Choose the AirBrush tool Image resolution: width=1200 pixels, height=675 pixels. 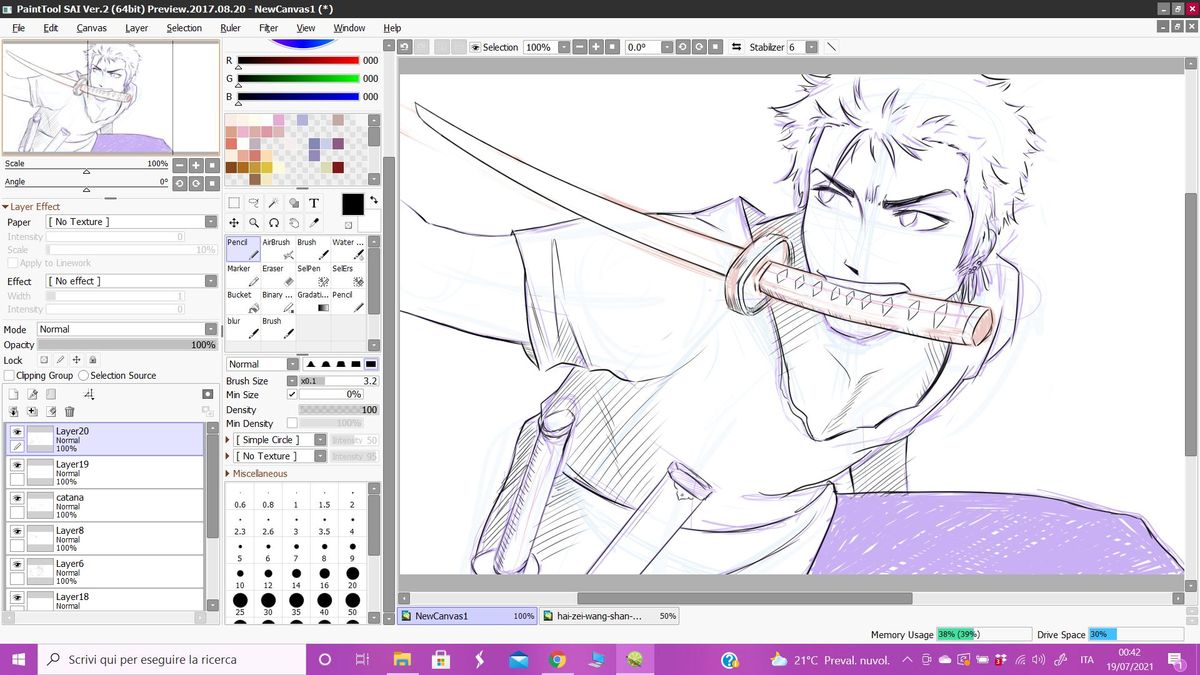tap(276, 249)
